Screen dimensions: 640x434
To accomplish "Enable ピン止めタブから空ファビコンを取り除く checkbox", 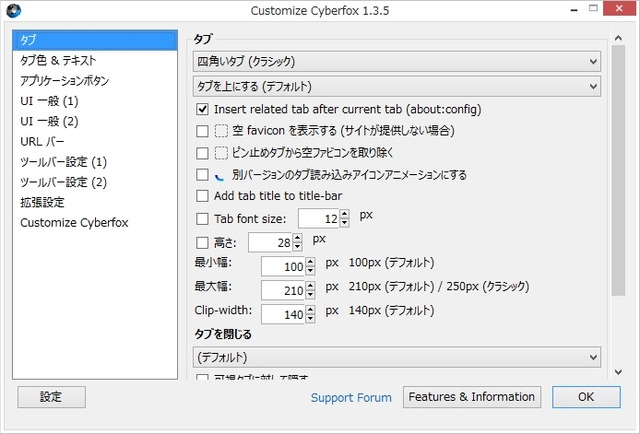I will [x=202, y=153].
